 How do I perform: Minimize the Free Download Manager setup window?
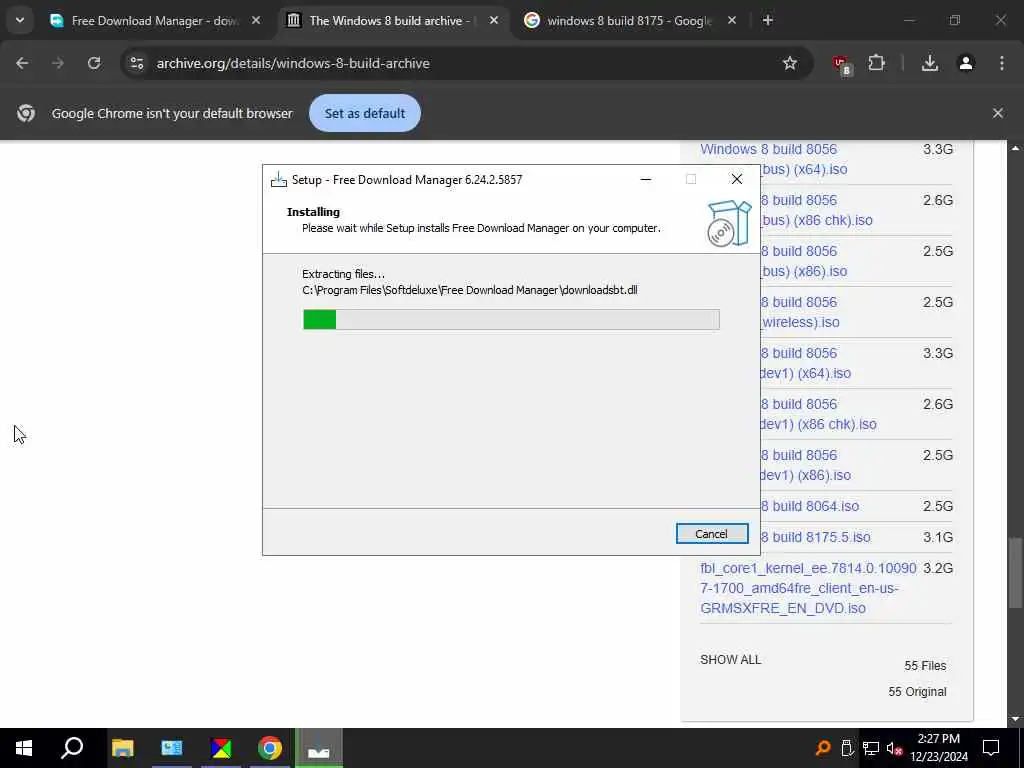[x=646, y=179]
